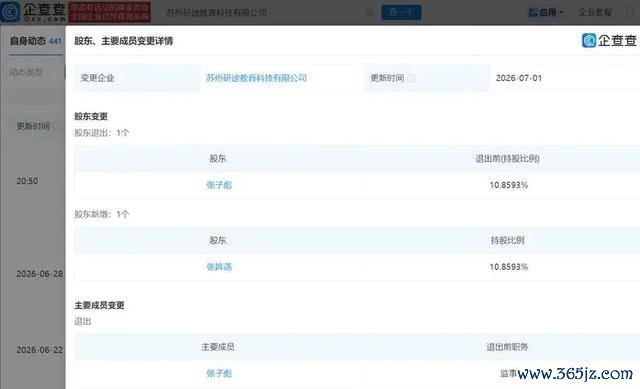Click the 股东变更 section heading
The width and height of the screenshot is (640, 389).
(x=91, y=116)
